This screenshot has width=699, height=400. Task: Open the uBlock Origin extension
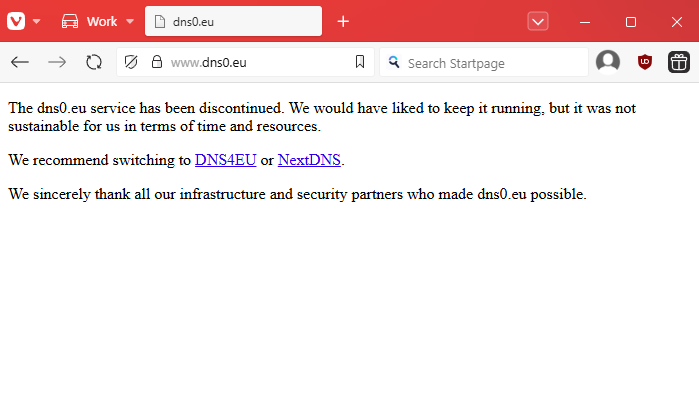[645, 62]
